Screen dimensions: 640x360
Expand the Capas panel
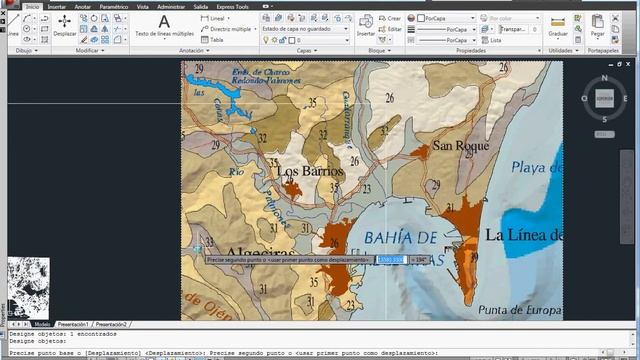click(x=307, y=51)
